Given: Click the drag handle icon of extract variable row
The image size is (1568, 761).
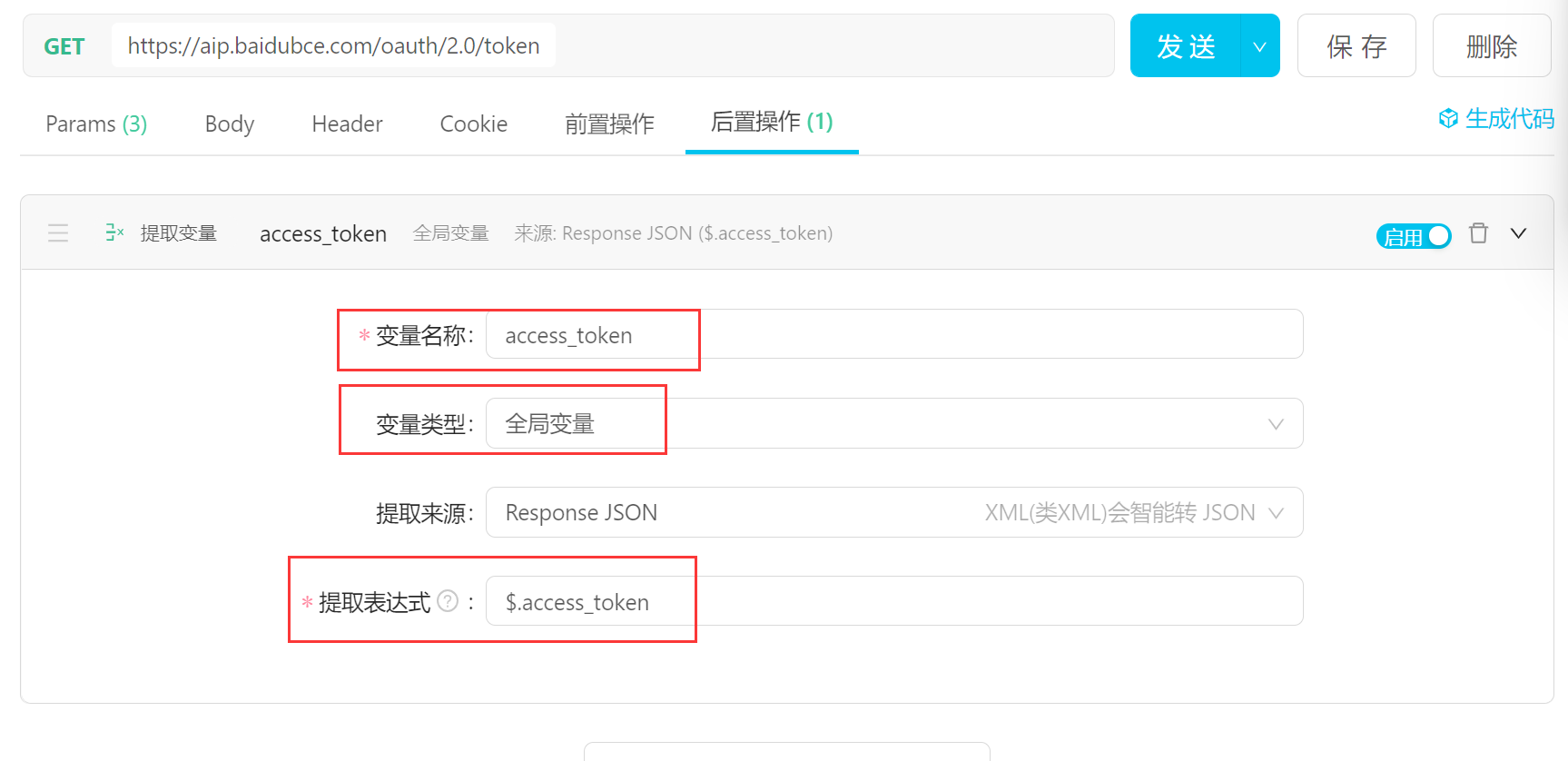Looking at the screenshot, I should pos(58,233).
